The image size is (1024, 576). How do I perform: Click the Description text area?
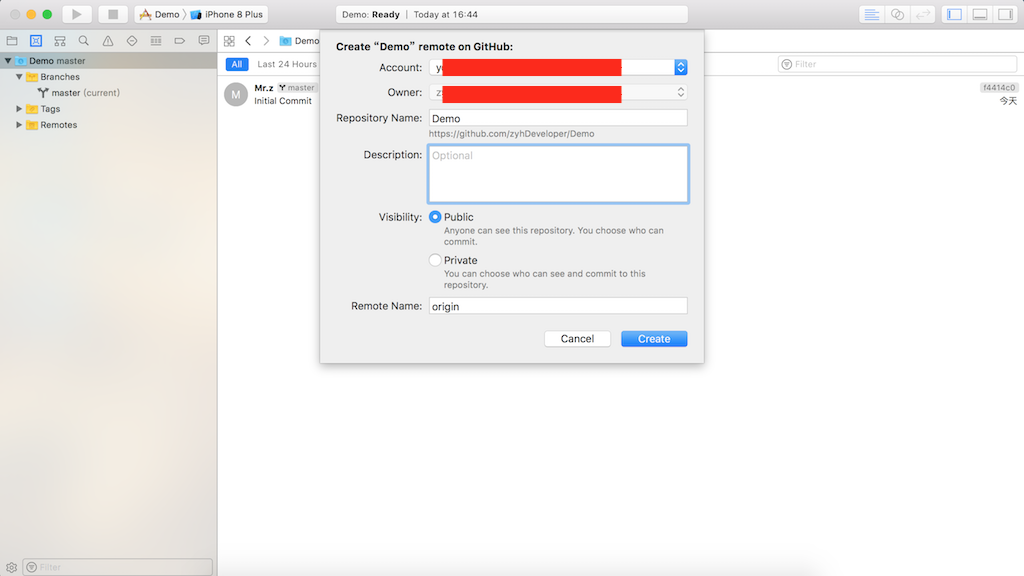click(x=558, y=174)
